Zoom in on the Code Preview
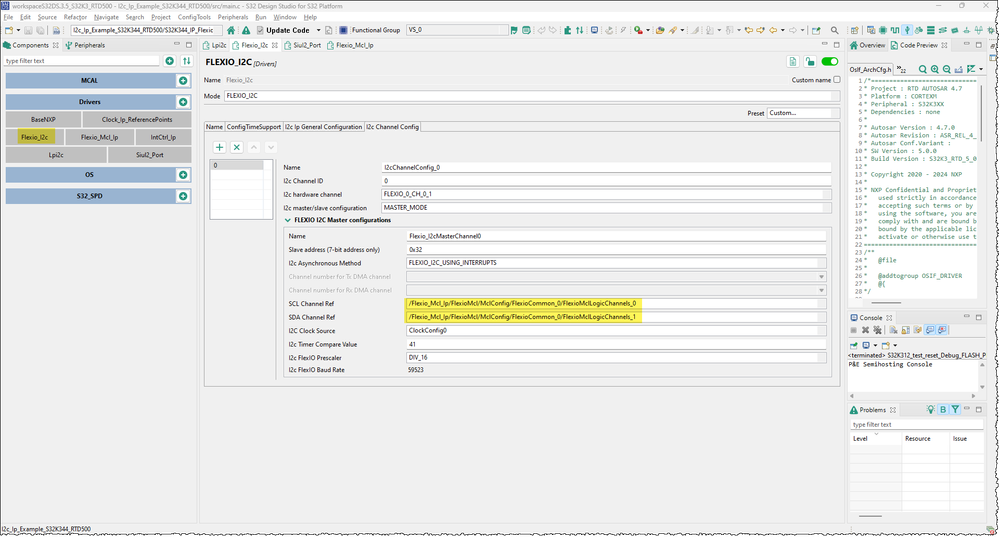Image resolution: width=999 pixels, height=537 pixels. [935, 69]
